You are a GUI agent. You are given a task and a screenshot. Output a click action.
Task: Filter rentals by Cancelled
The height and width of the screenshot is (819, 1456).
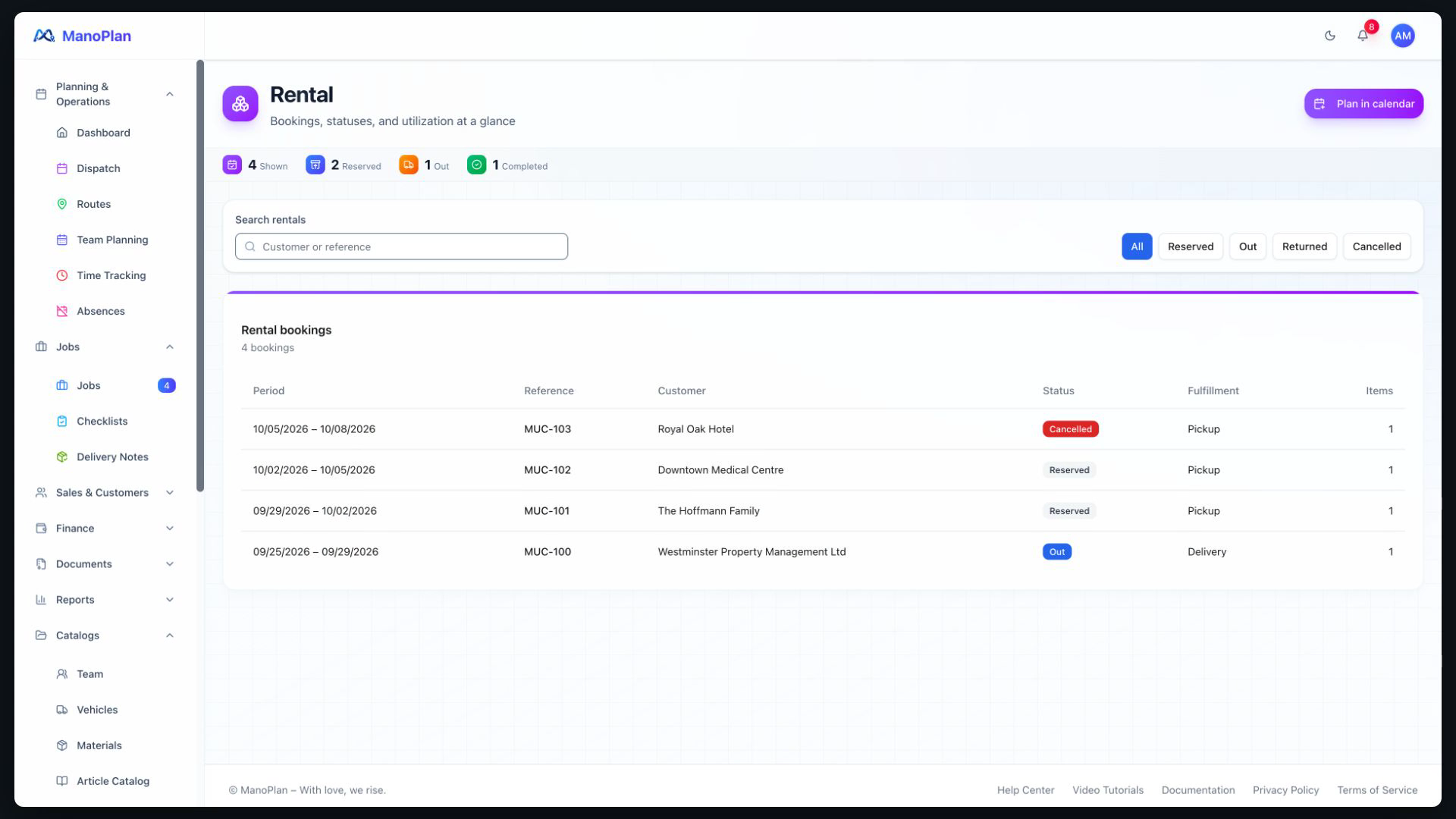click(x=1376, y=246)
